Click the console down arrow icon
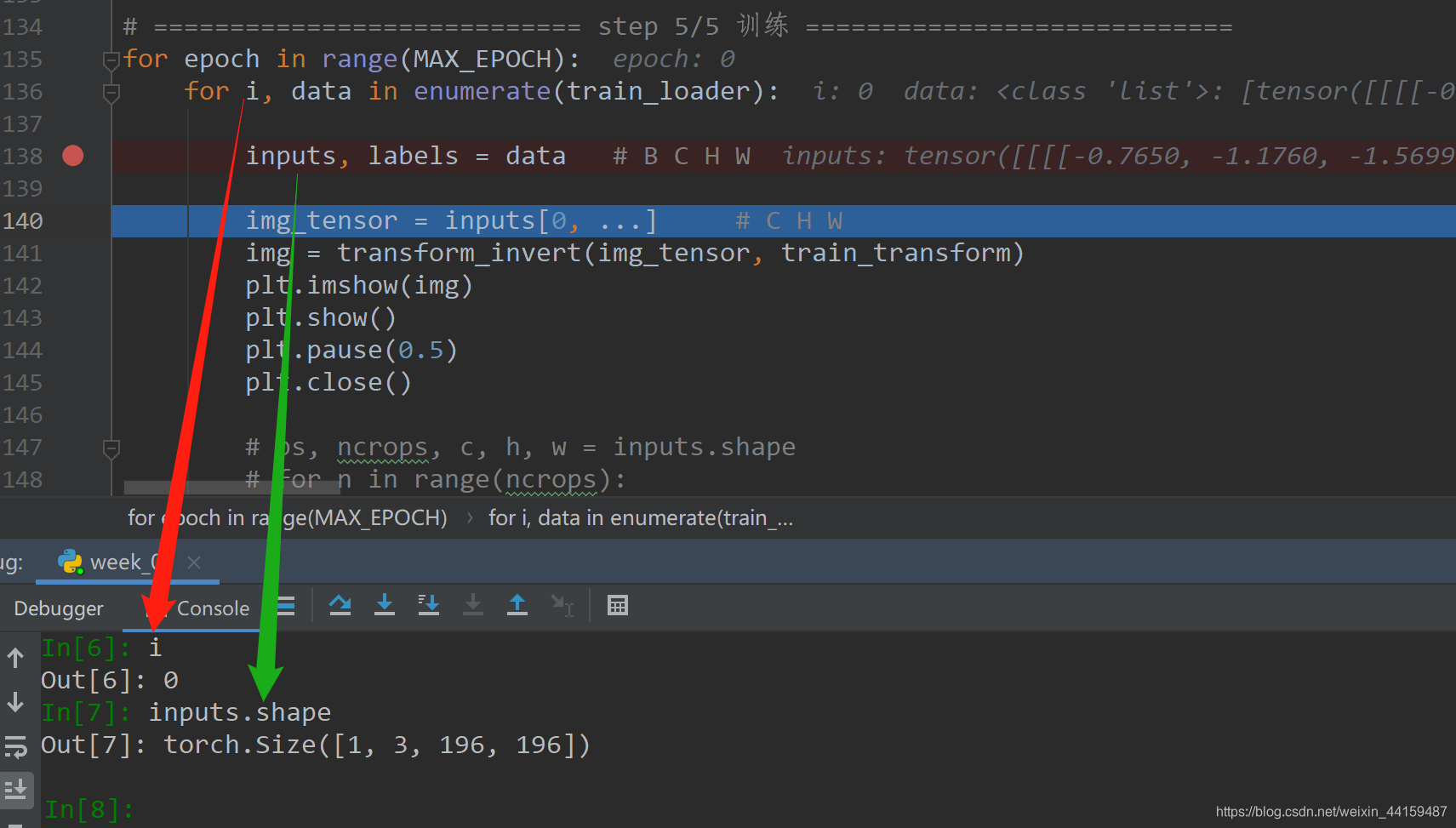This screenshot has height=828, width=1456. click(x=15, y=702)
